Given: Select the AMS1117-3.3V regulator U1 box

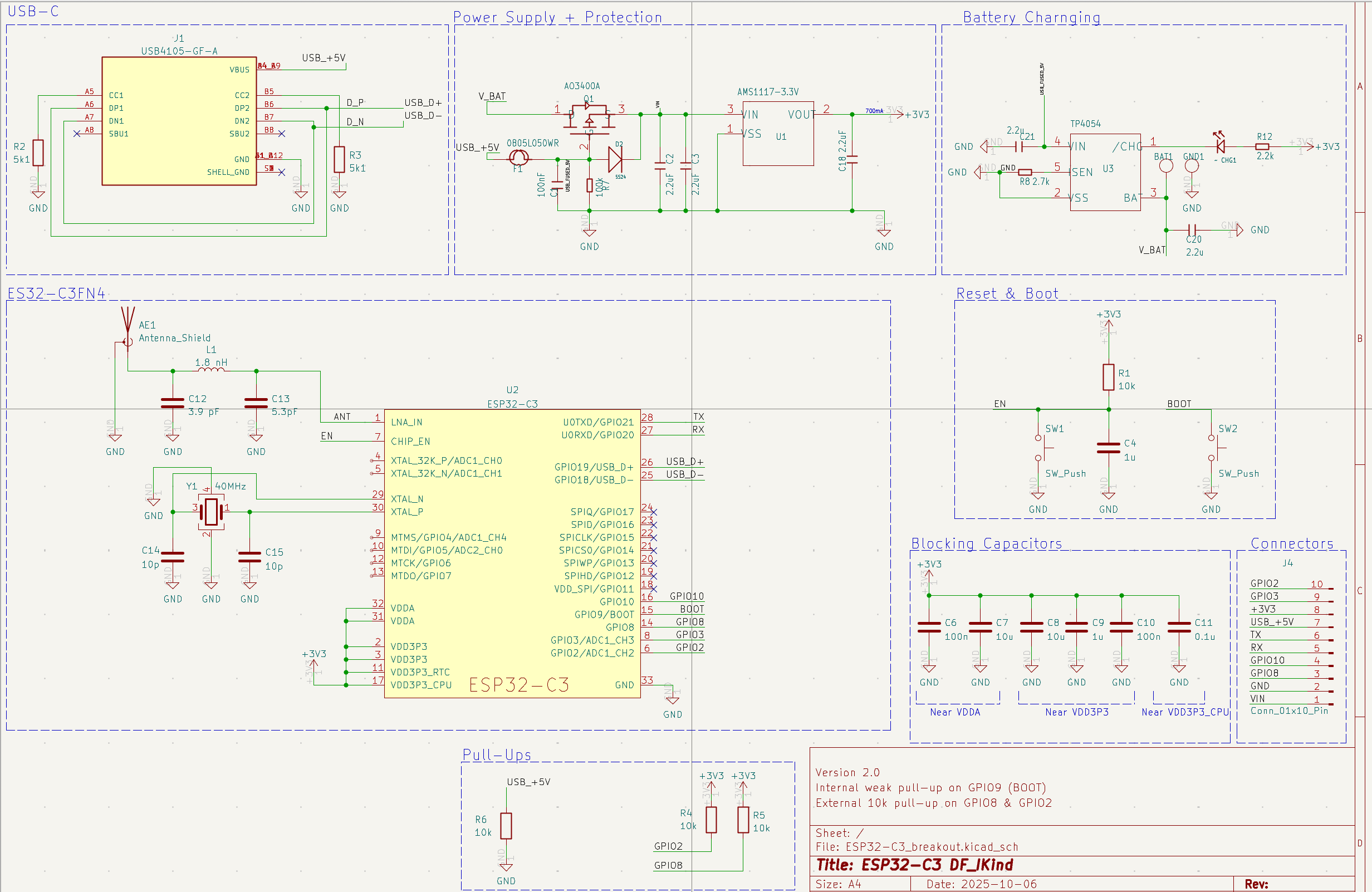Looking at the screenshot, I should [x=778, y=134].
